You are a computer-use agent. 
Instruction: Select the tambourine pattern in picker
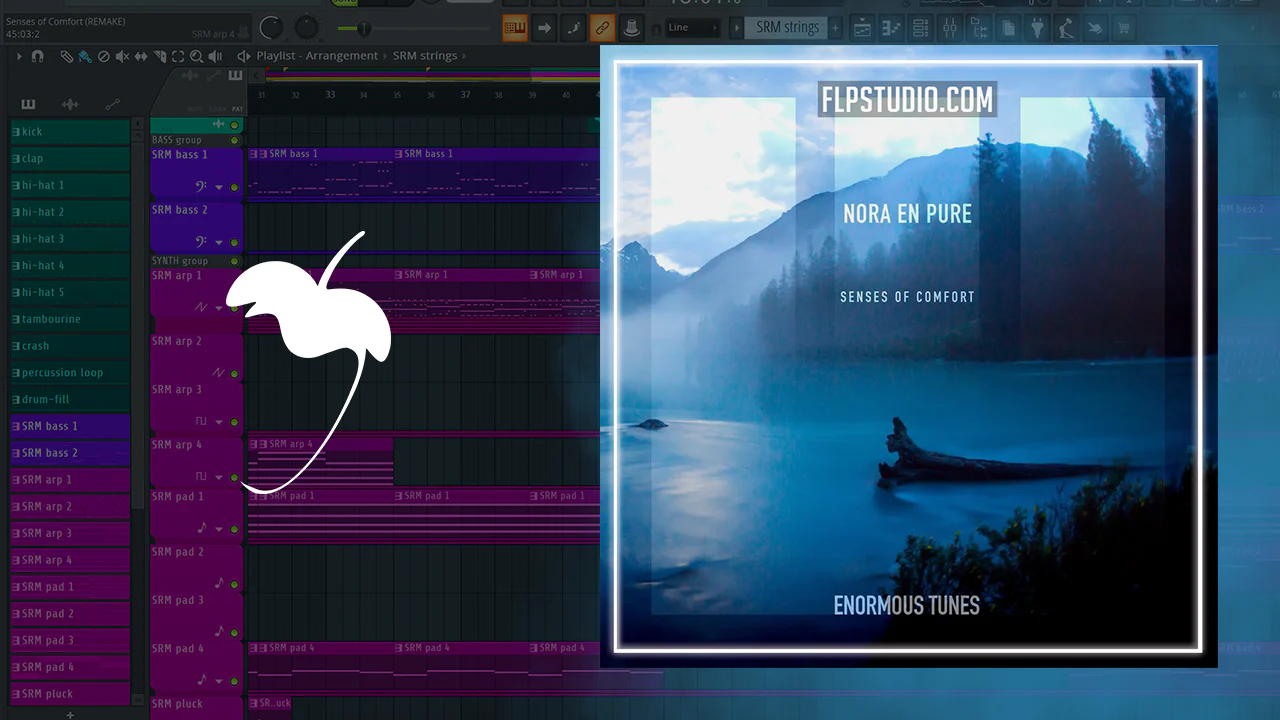pyautogui.click(x=70, y=319)
